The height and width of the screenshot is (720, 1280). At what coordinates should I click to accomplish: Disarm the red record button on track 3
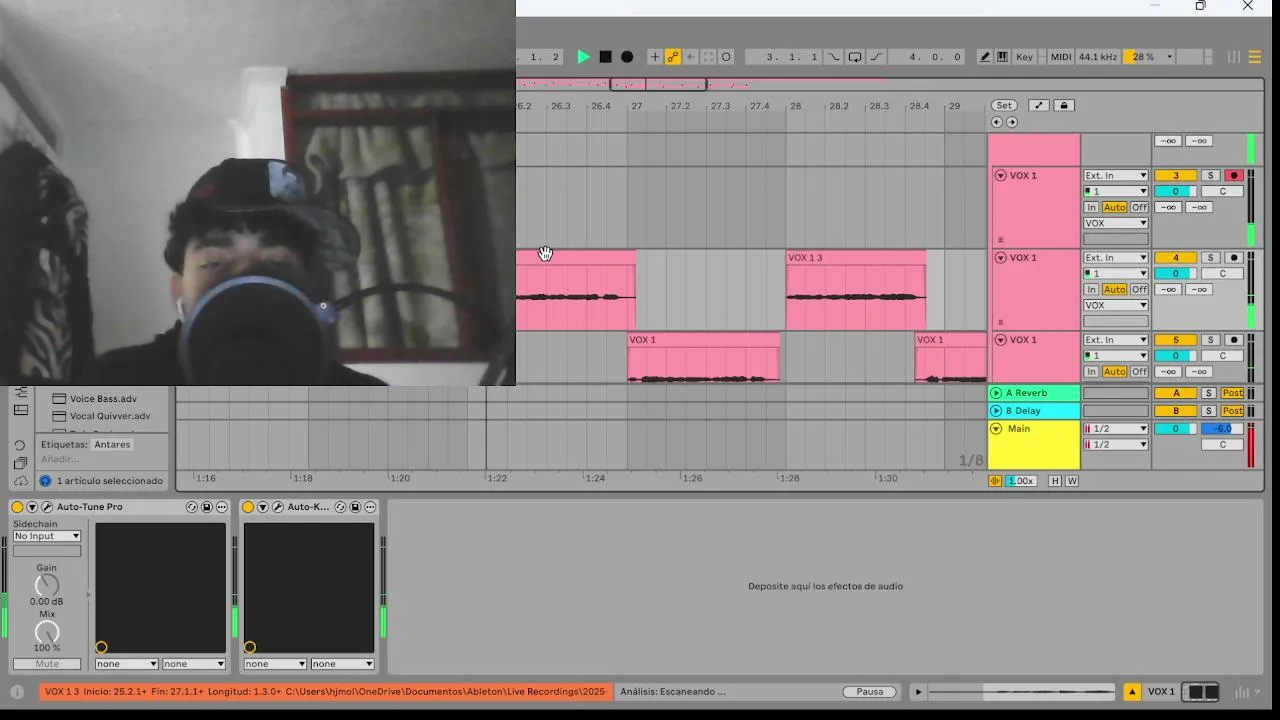[1234, 175]
